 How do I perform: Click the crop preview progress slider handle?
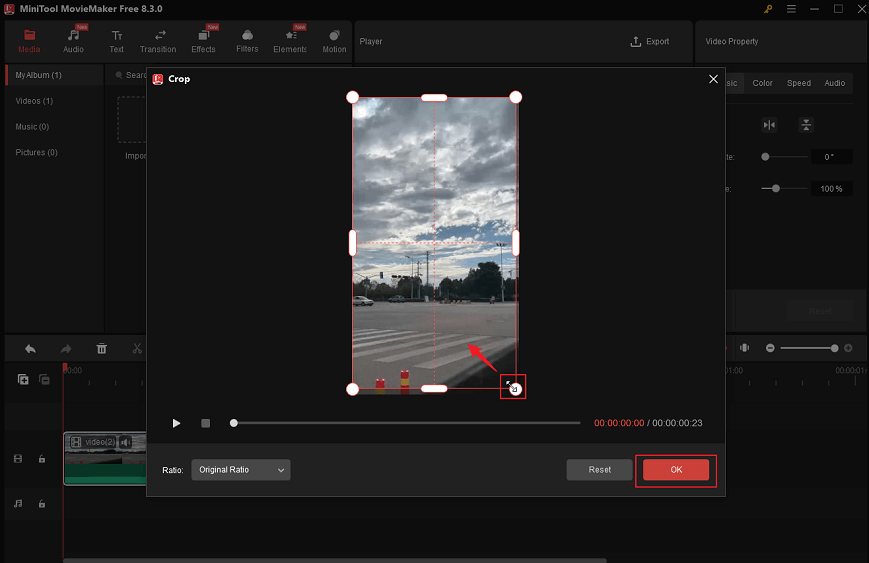pos(234,423)
